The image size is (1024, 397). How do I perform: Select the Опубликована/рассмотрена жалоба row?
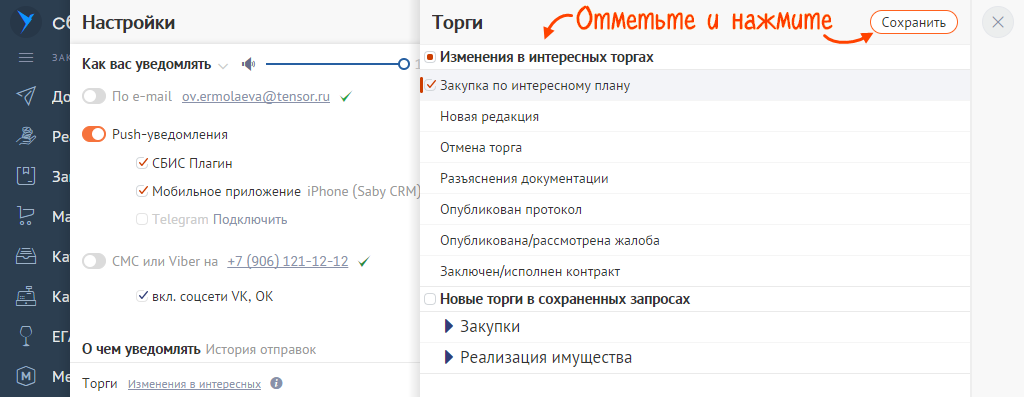pos(695,240)
